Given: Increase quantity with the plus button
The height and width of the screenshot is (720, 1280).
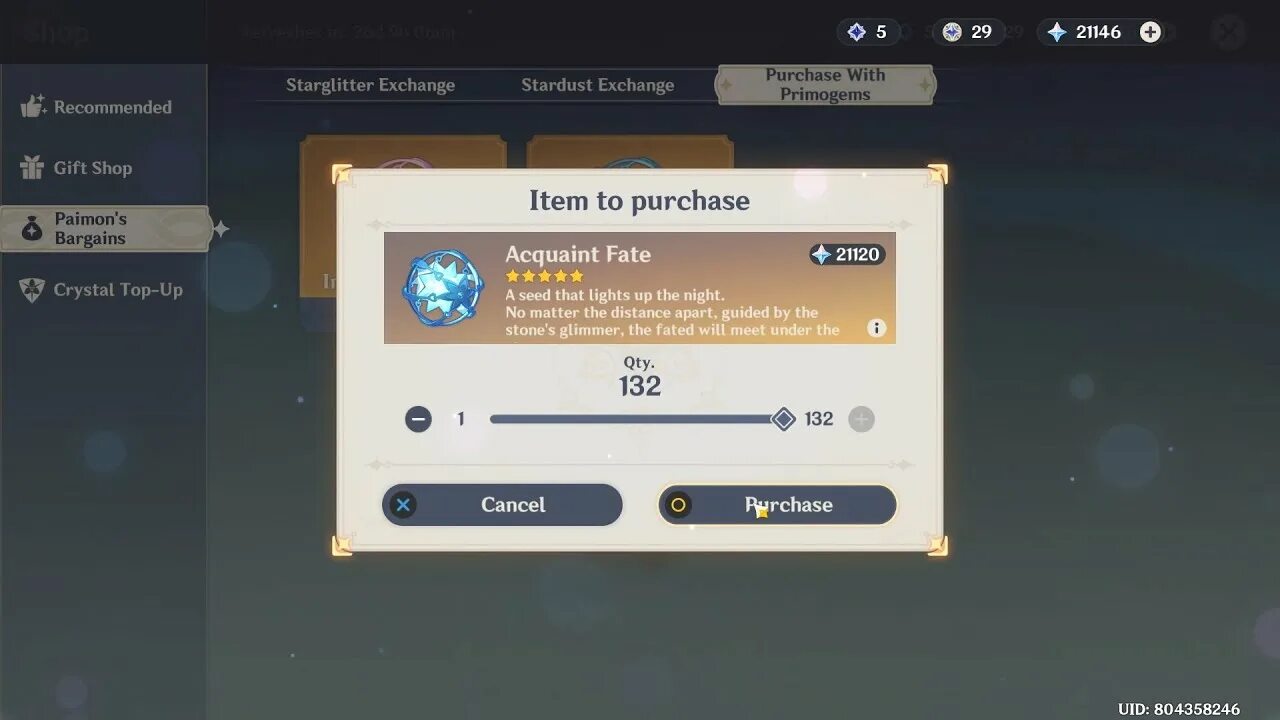Looking at the screenshot, I should pos(861,419).
